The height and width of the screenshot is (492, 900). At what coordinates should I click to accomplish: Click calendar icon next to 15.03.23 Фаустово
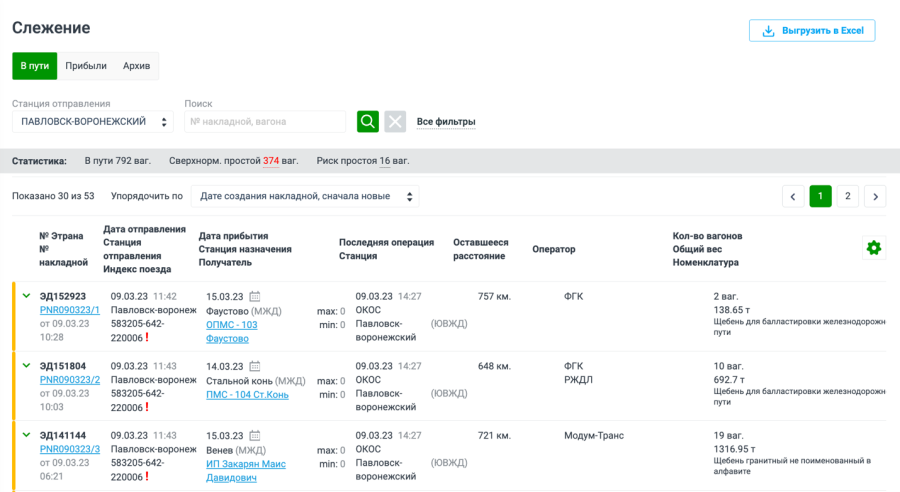[255, 297]
